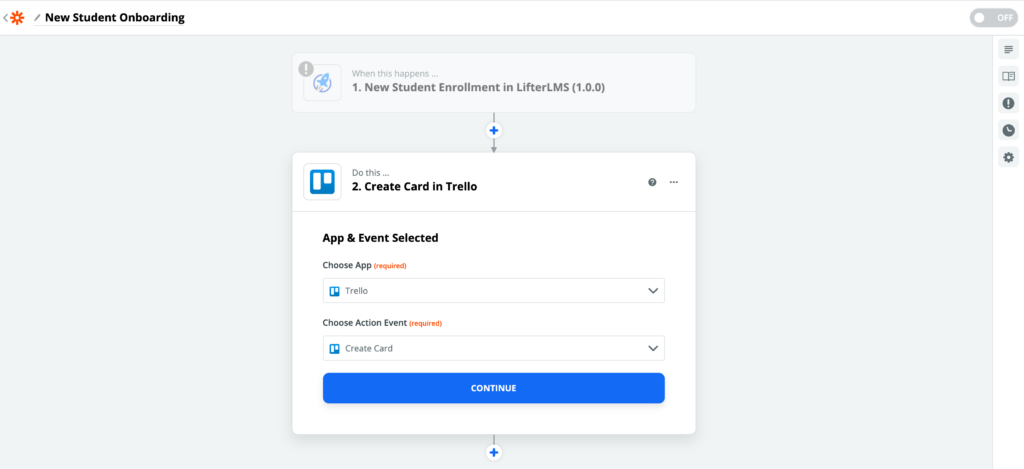Image resolution: width=1024 pixels, height=469 pixels.
Task: Open the alerts exclamation icon in the right sidebar
Action: point(1008,103)
